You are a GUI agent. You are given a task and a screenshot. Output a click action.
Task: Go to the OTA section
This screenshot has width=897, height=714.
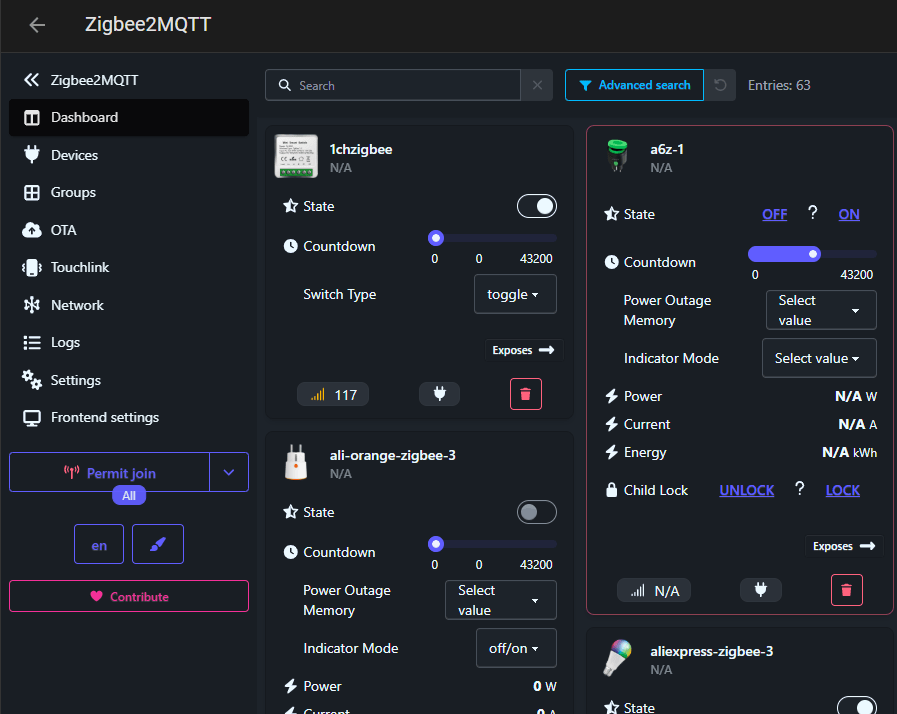tap(63, 230)
